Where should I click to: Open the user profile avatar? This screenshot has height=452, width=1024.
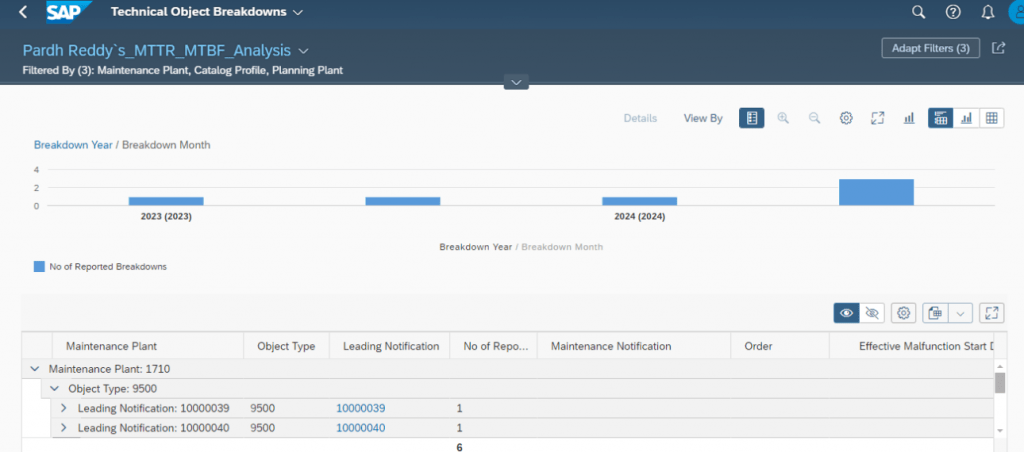coord(1017,12)
